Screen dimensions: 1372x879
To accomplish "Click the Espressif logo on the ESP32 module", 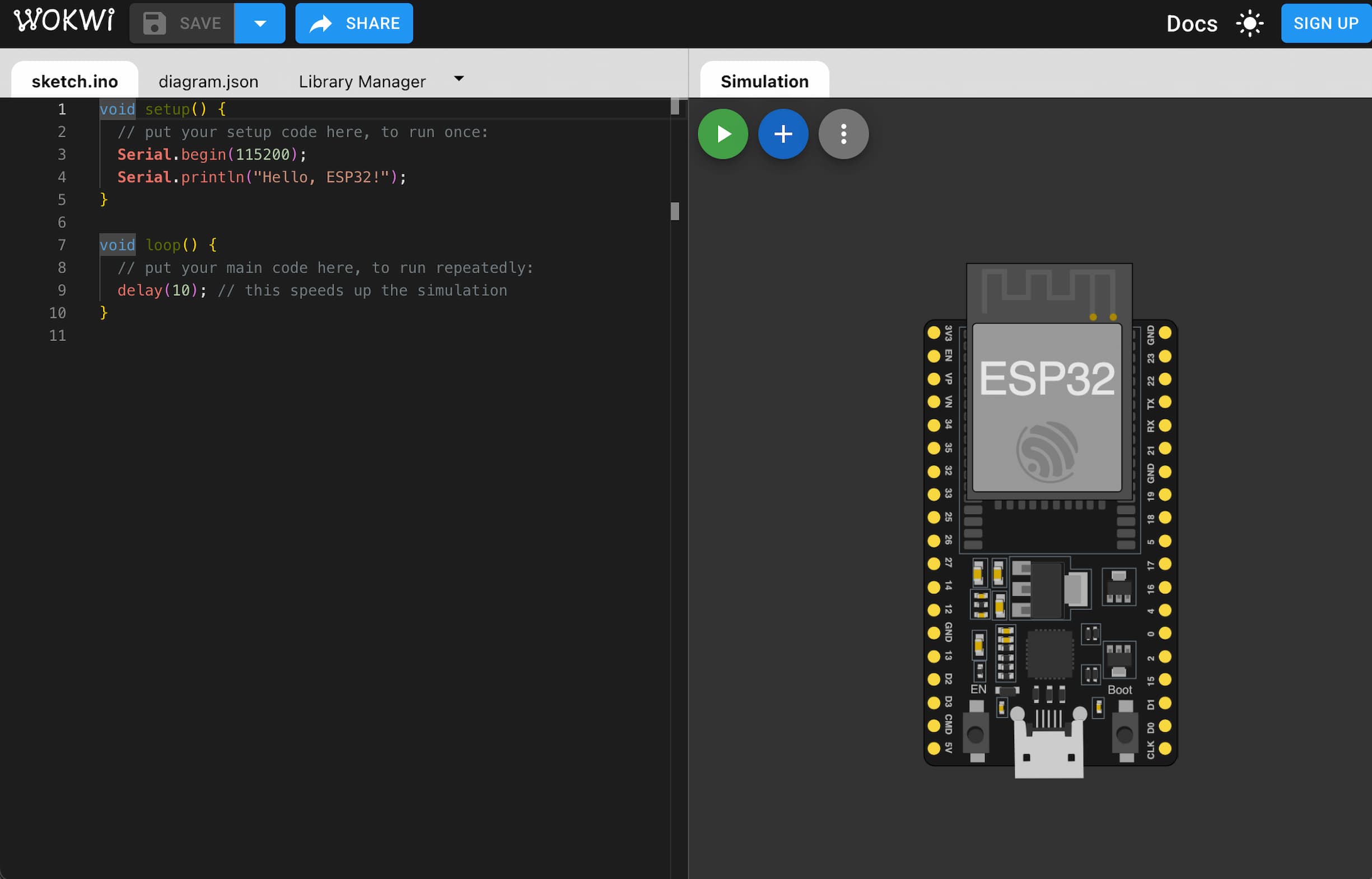I will pyautogui.click(x=1047, y=452).
